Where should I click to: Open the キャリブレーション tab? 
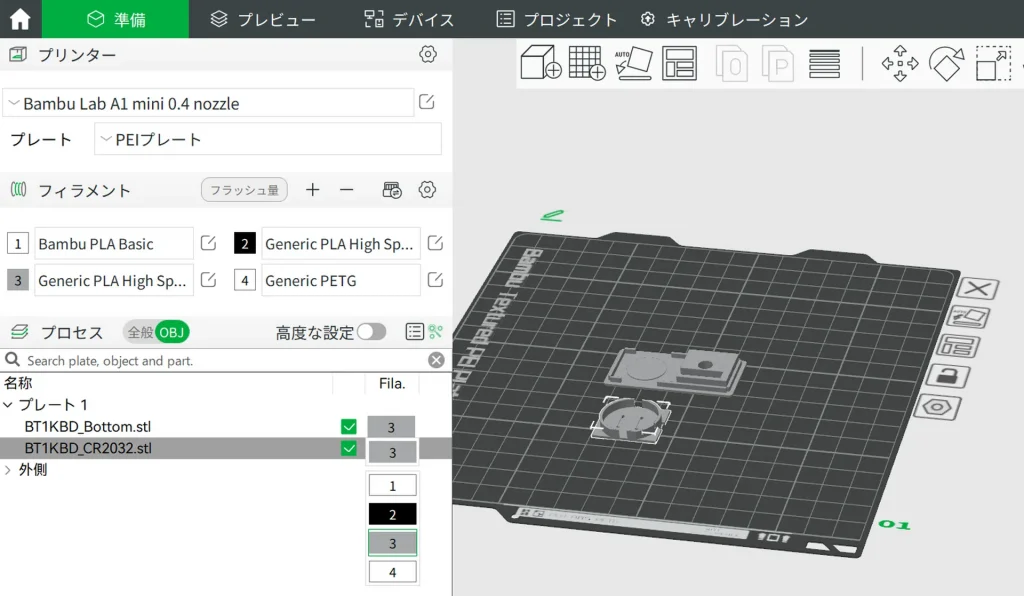coord(724,20)
